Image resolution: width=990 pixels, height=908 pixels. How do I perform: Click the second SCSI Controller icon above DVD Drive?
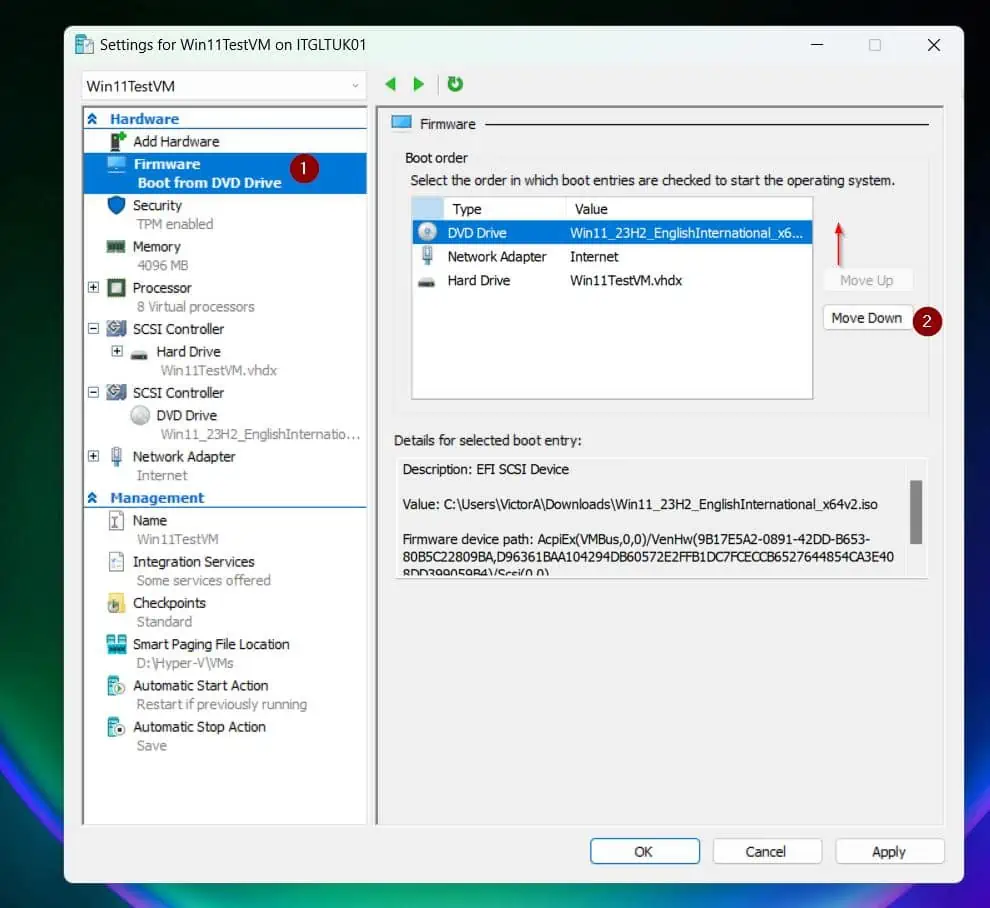(x=116, y=392)
